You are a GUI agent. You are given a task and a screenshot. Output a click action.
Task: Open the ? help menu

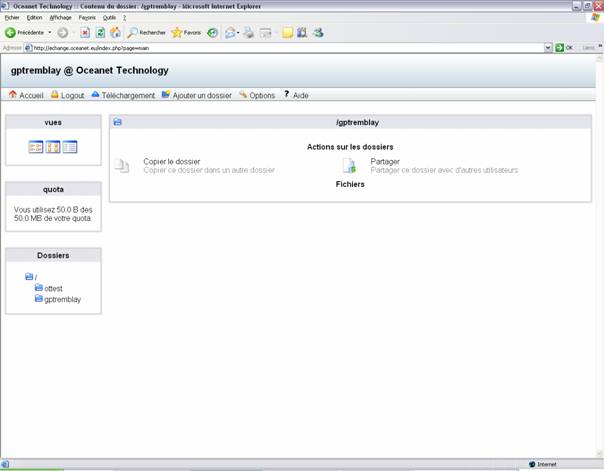[124, 18]
